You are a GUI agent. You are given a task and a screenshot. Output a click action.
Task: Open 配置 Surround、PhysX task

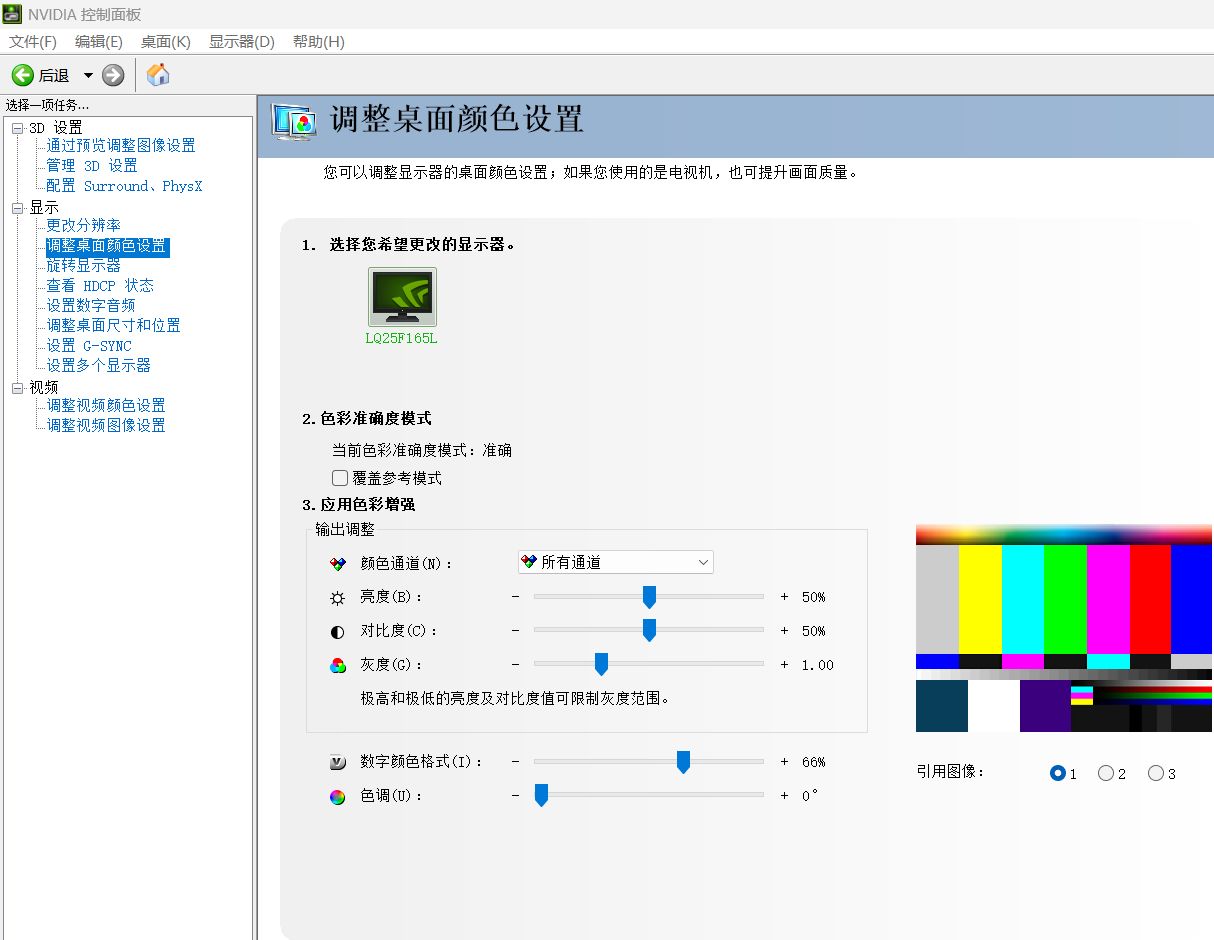[124, 186]
